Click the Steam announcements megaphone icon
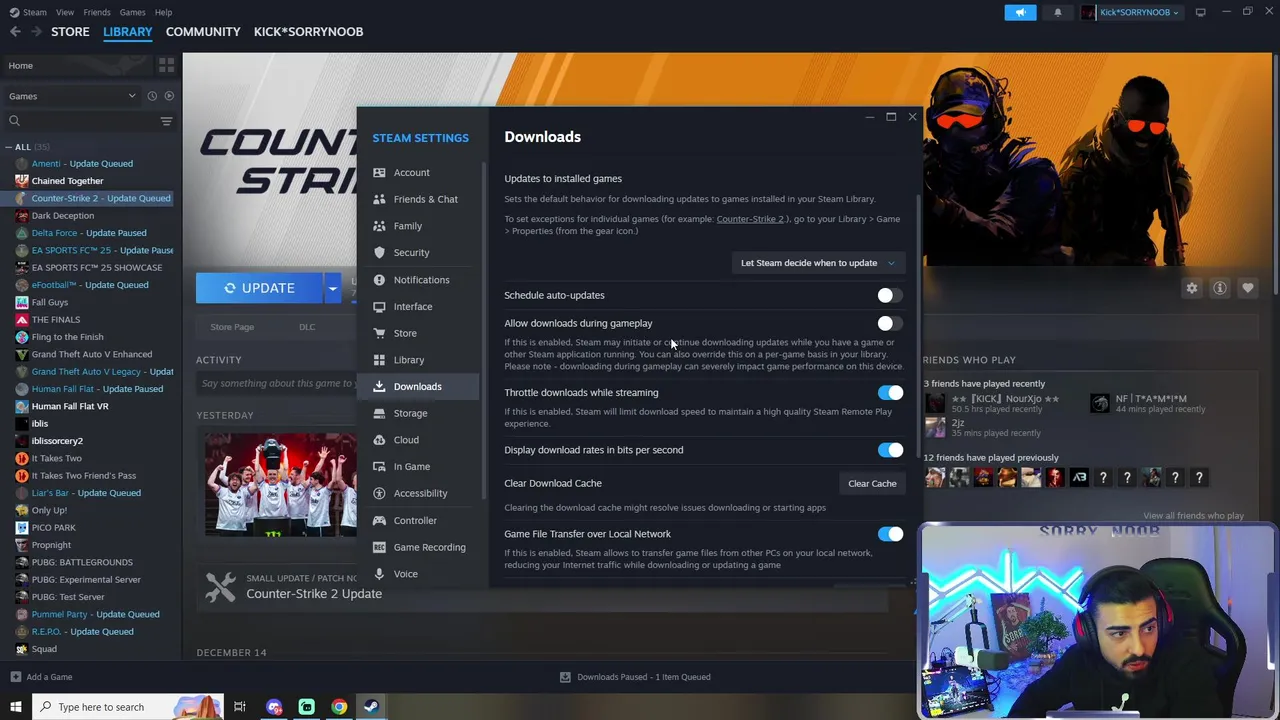This screenshot has height=720, width=1280. (1020, 12)
